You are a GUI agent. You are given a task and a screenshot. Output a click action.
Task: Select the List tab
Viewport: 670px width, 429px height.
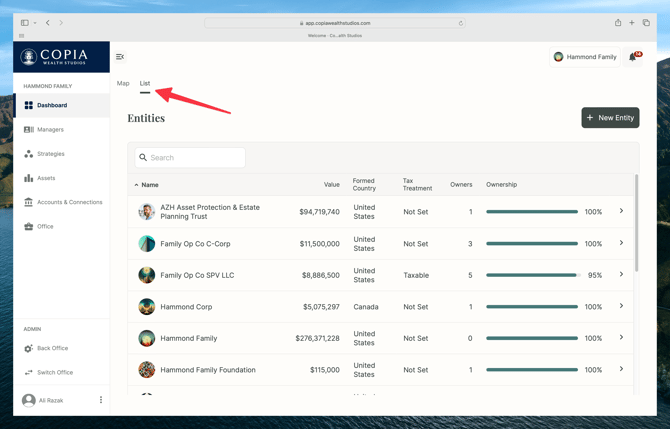[145, 83]
